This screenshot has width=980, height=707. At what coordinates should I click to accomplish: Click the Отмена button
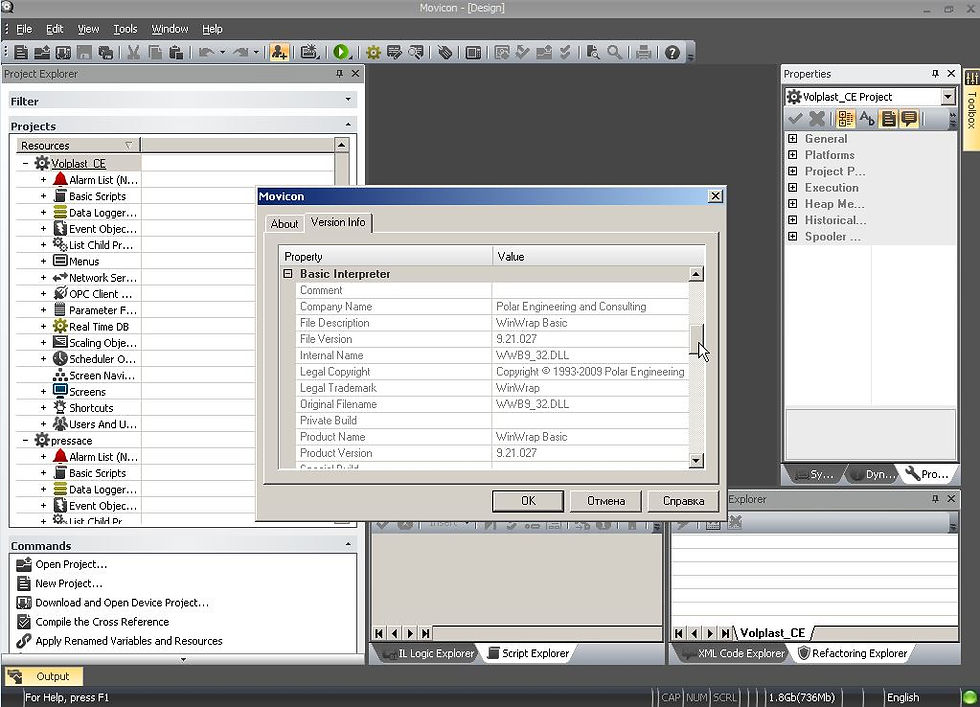[x=606, y=501]
